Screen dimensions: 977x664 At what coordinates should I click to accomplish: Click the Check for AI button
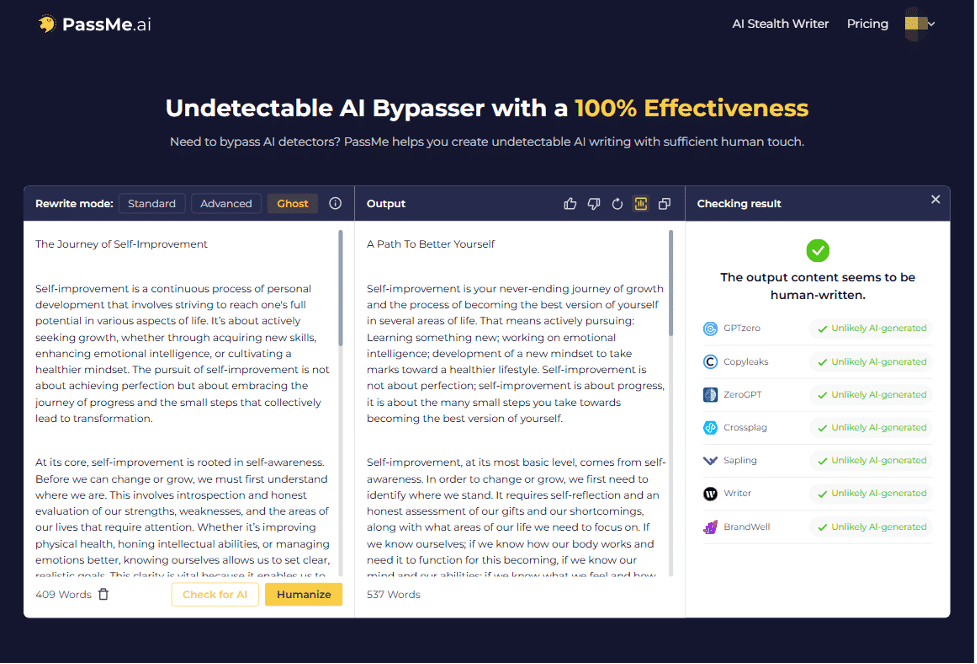click(214, 593)
